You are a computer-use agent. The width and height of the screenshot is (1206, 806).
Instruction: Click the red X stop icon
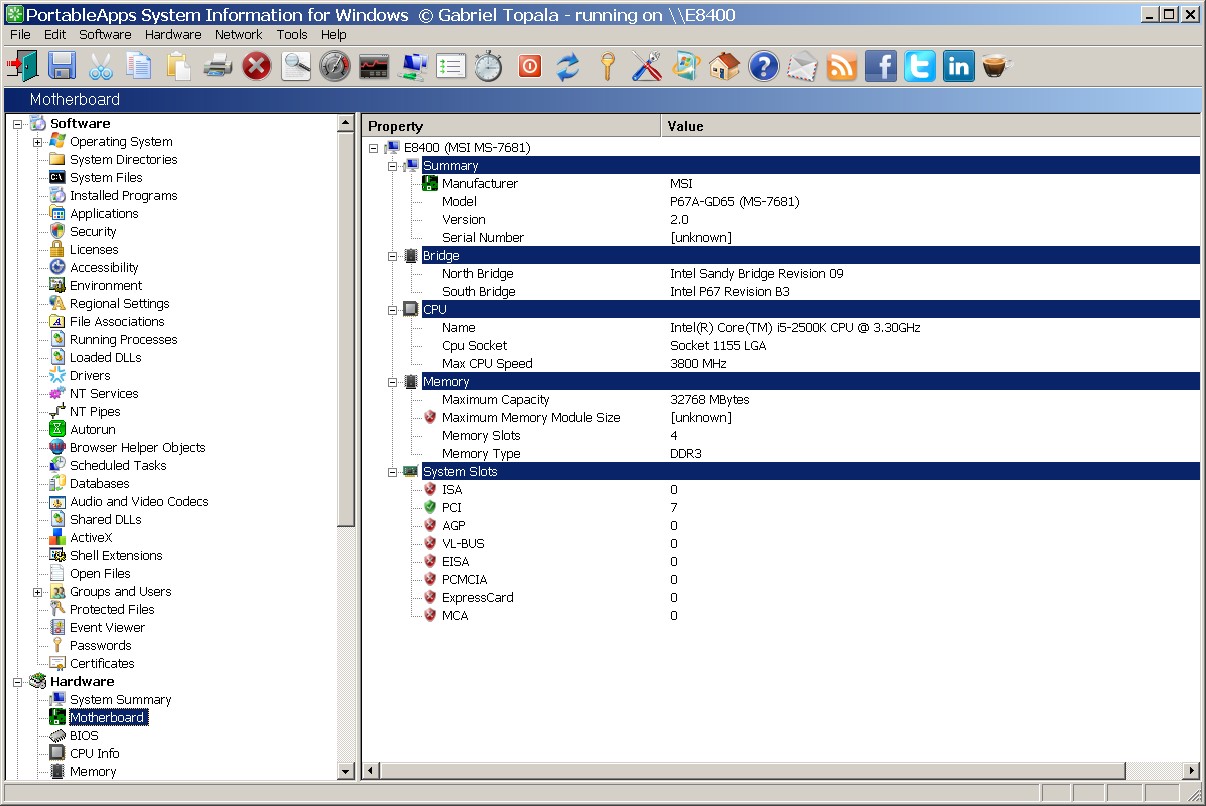pyautogui.click(x=257, y=66)
